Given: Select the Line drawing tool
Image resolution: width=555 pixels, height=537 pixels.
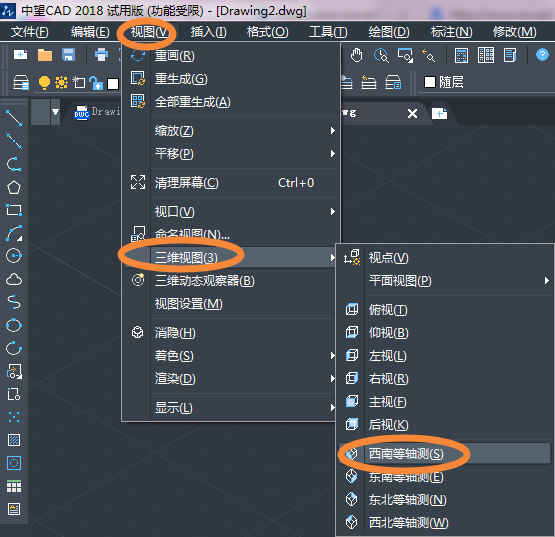Looking at the screenshot, I should click(x=14, y=118).
